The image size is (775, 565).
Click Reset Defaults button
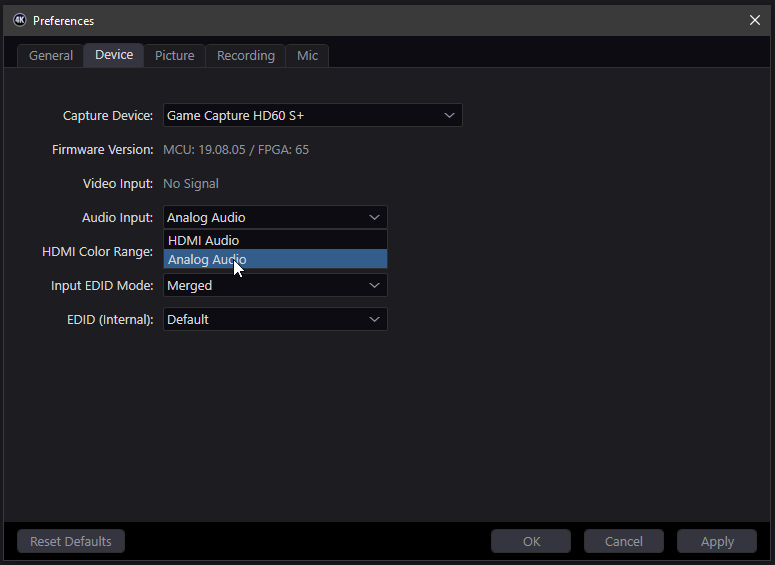(x=71, y=541)
